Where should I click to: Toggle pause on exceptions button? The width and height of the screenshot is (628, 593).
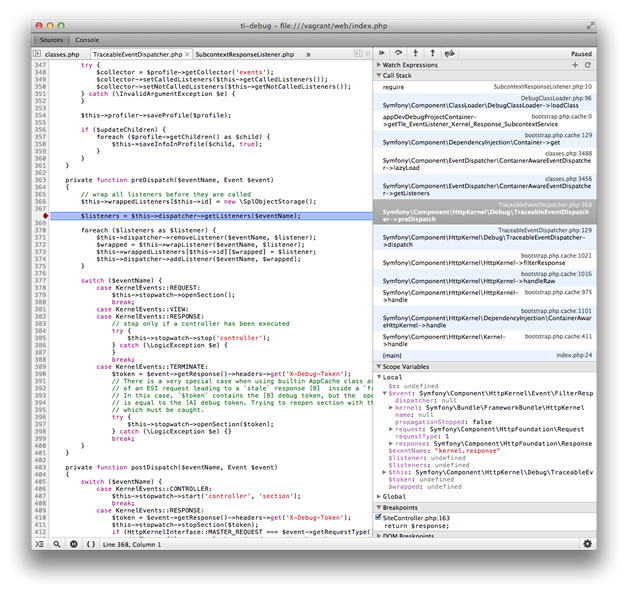[73, 543]
